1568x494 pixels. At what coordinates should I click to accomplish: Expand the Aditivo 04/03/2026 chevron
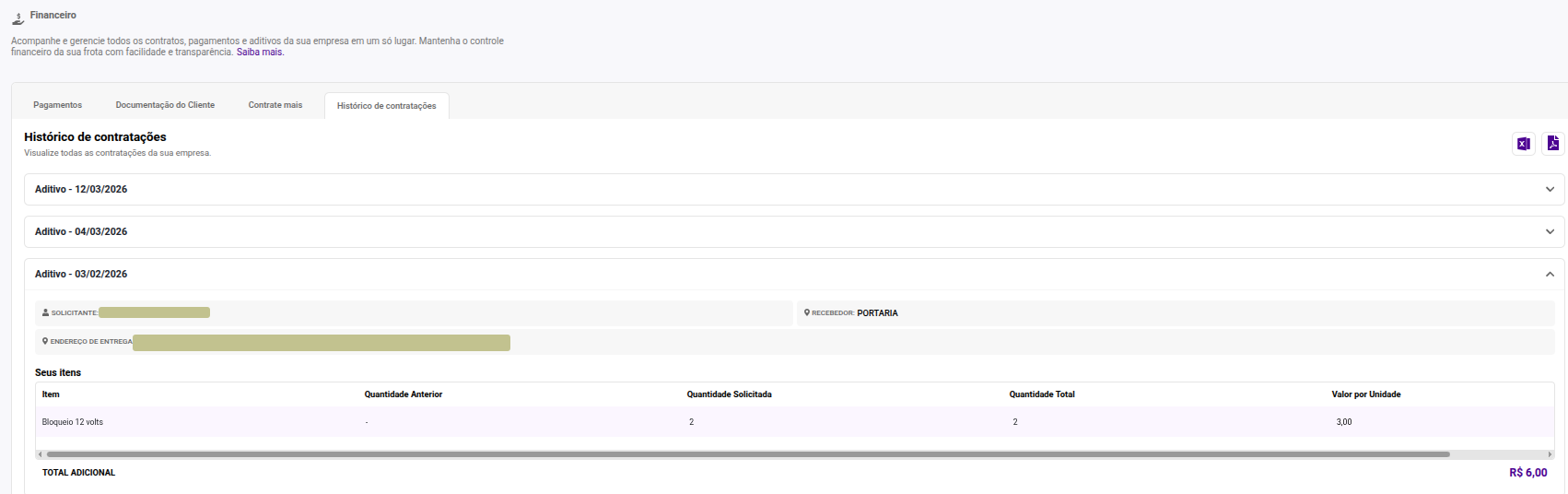[x=1550, y=231]
